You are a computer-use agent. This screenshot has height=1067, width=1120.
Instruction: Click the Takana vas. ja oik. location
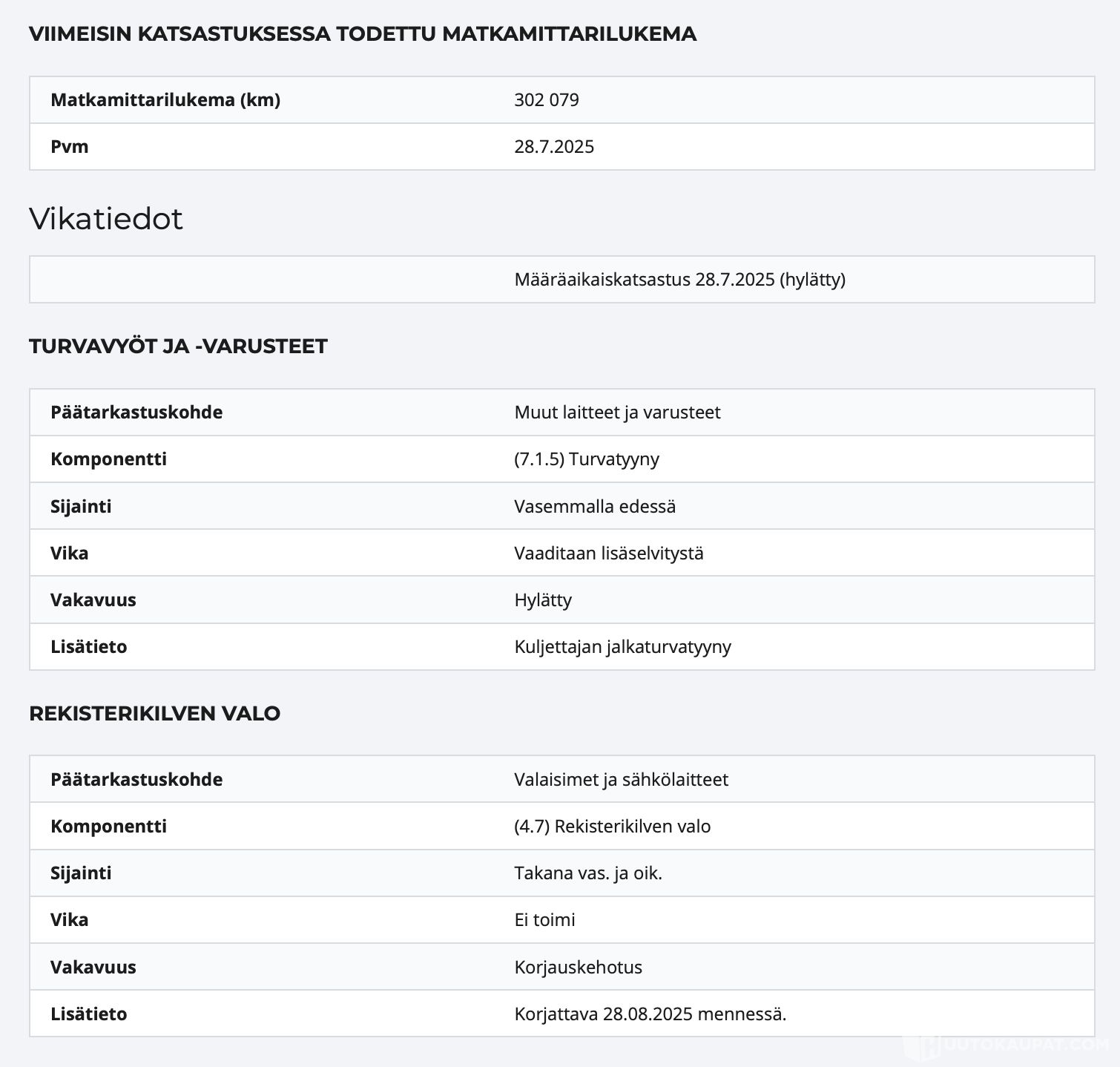click(587, 873)
